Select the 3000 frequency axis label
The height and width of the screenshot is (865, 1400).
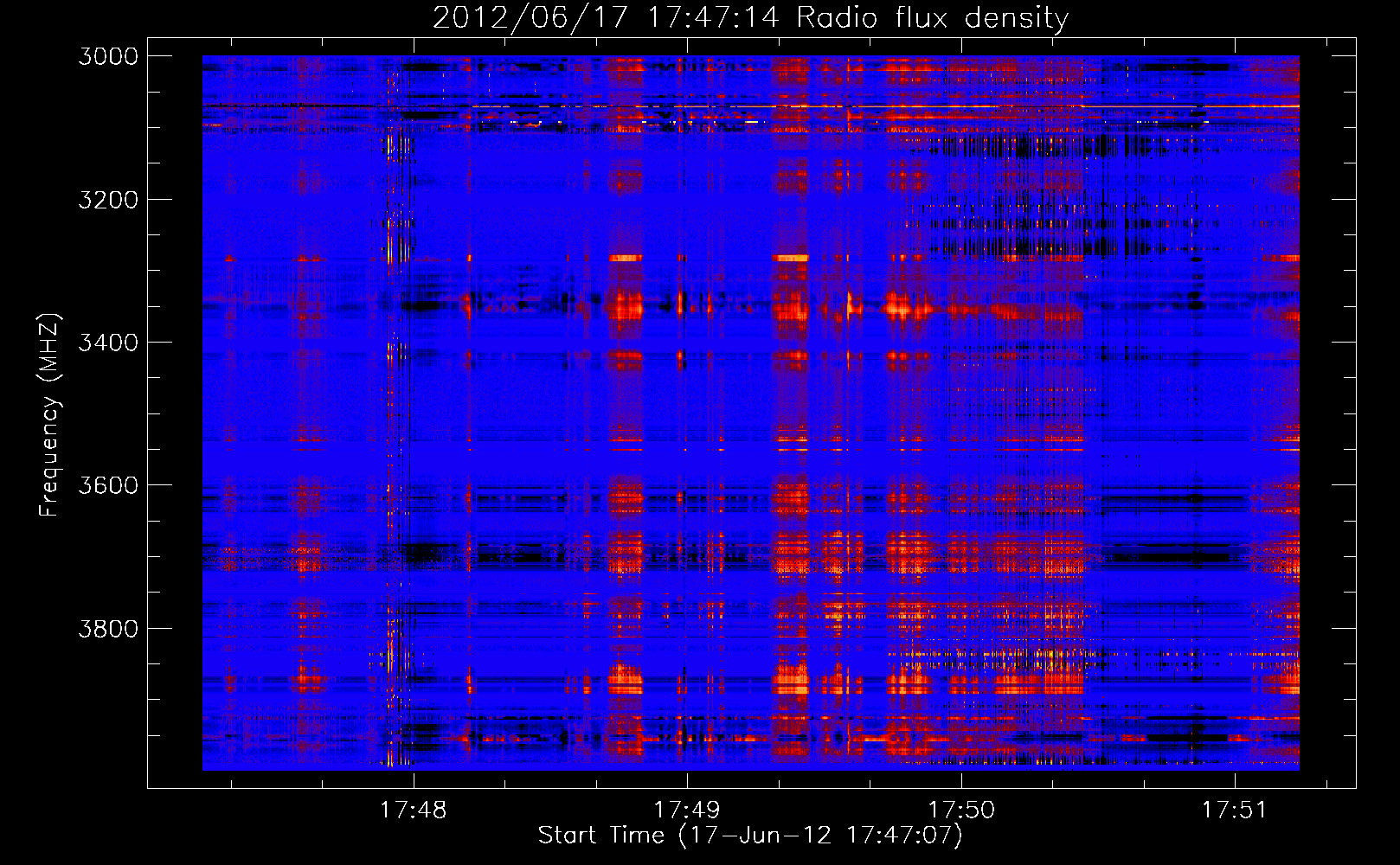pos(108,56)
